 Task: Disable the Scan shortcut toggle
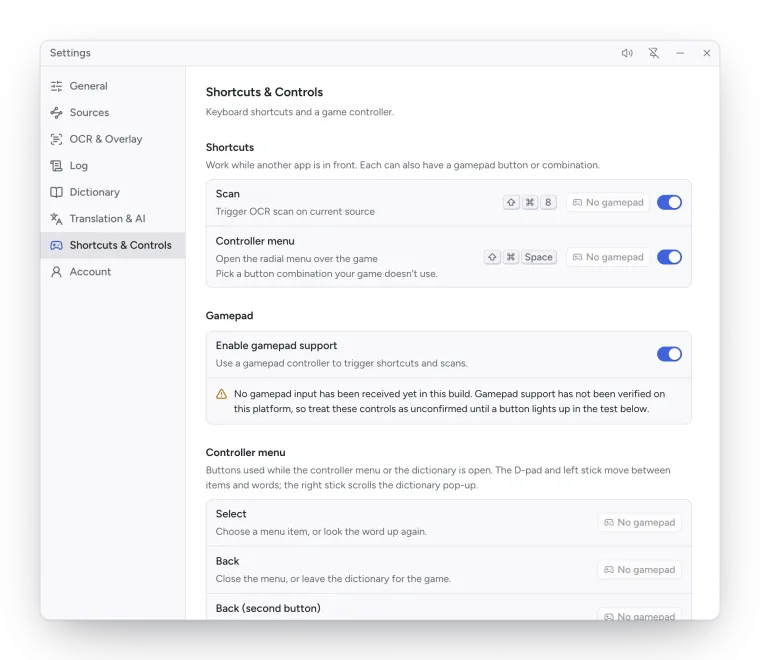[669, 203]
